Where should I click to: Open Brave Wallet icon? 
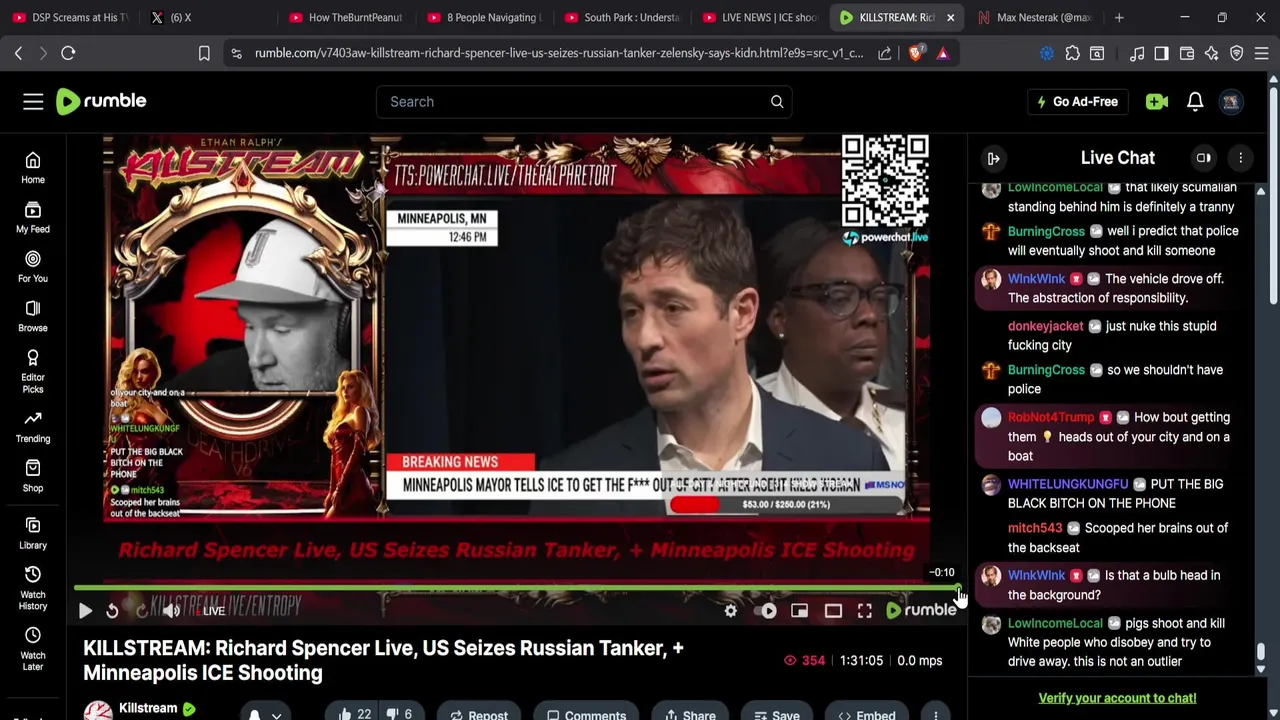1187,53
